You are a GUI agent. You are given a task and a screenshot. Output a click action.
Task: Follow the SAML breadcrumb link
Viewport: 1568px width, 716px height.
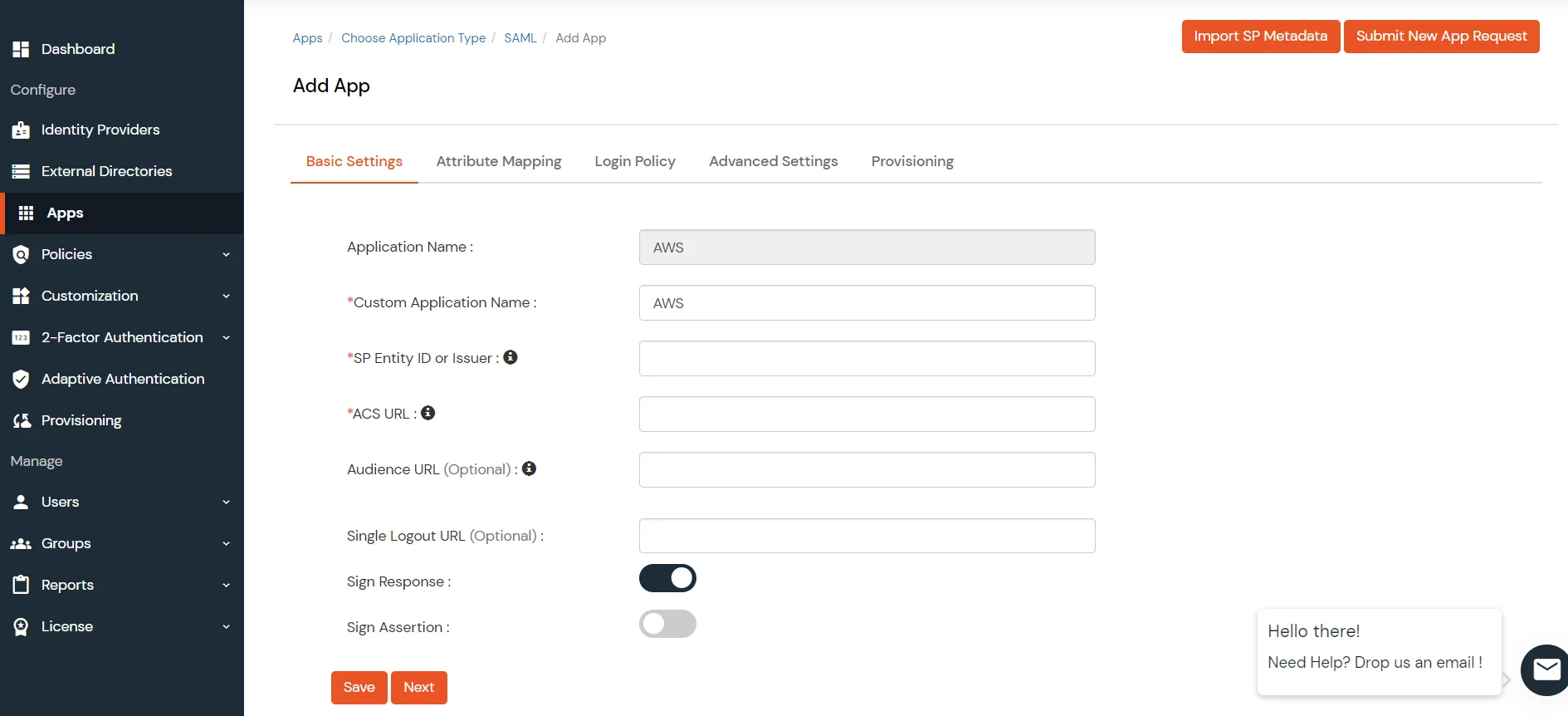pyautogui.click(x=520, y=38)
